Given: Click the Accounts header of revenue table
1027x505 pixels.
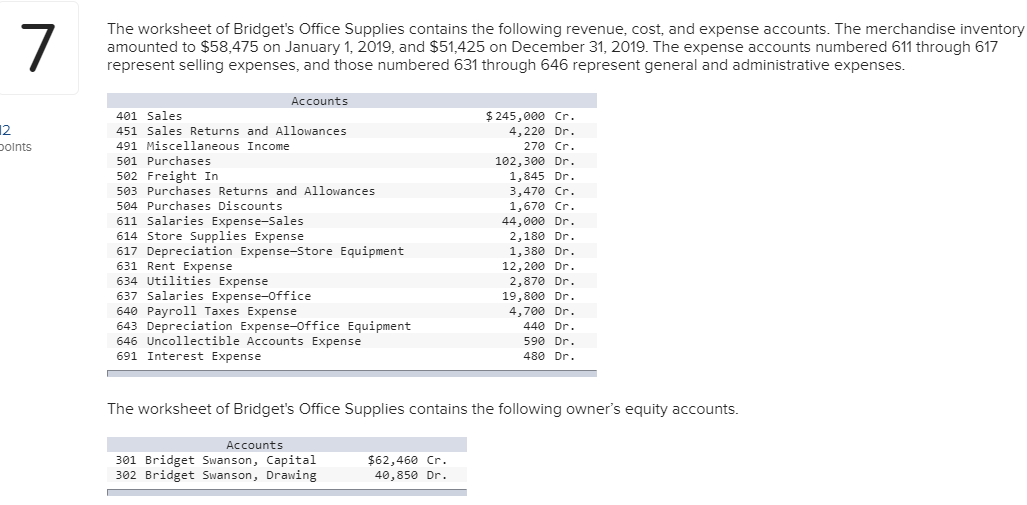Looking at the screenshot, I should [320, 101].
